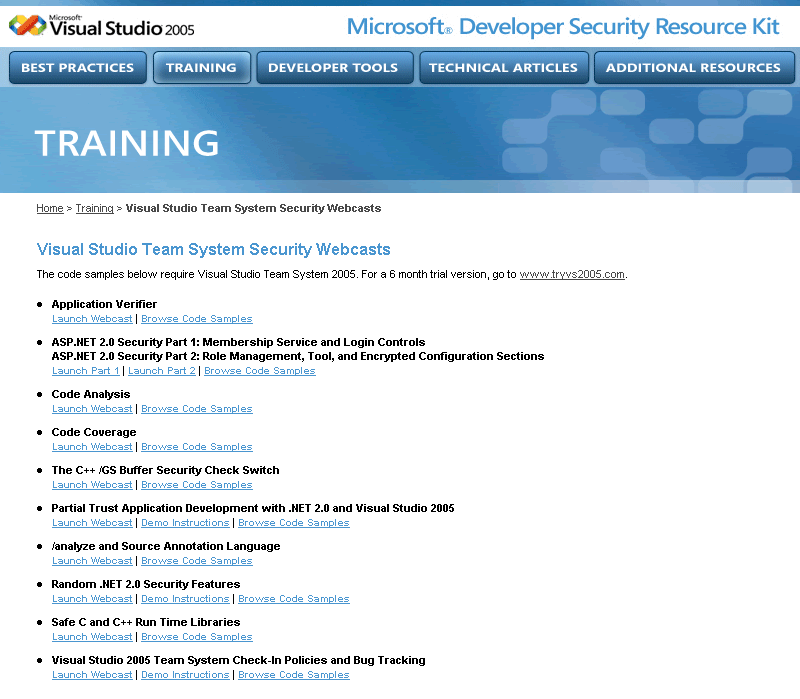Viewport: 800px width, 699px height.
Task: Launch Check-In Policies and Bug Tracking webcast
Action: click(x=92, y=675)
